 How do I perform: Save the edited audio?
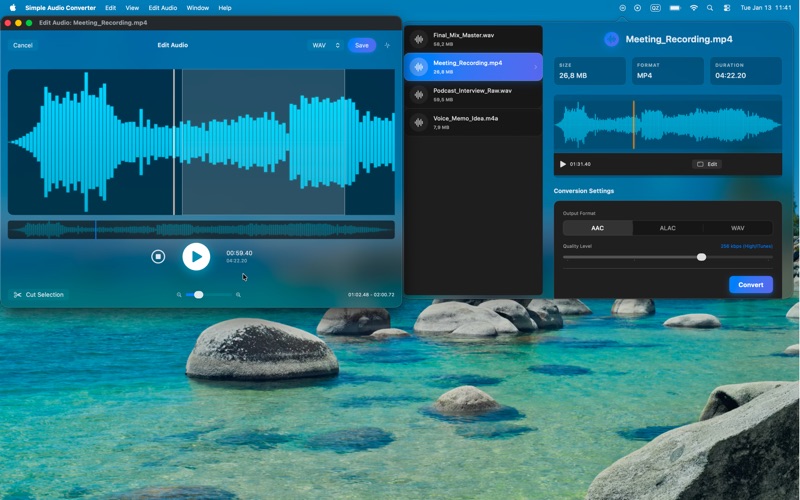tap(362, 45)
